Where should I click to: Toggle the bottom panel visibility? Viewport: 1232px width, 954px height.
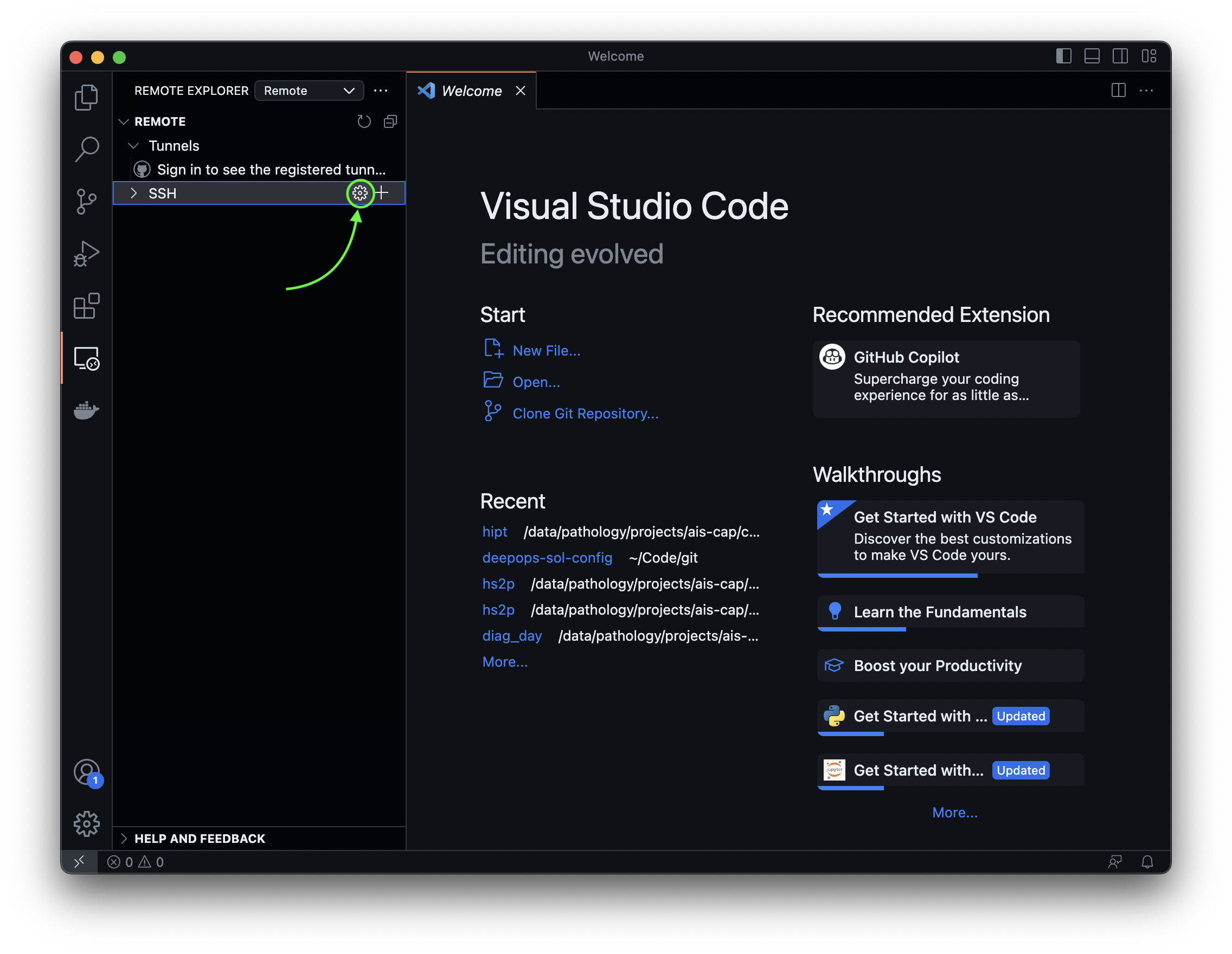1092,56
